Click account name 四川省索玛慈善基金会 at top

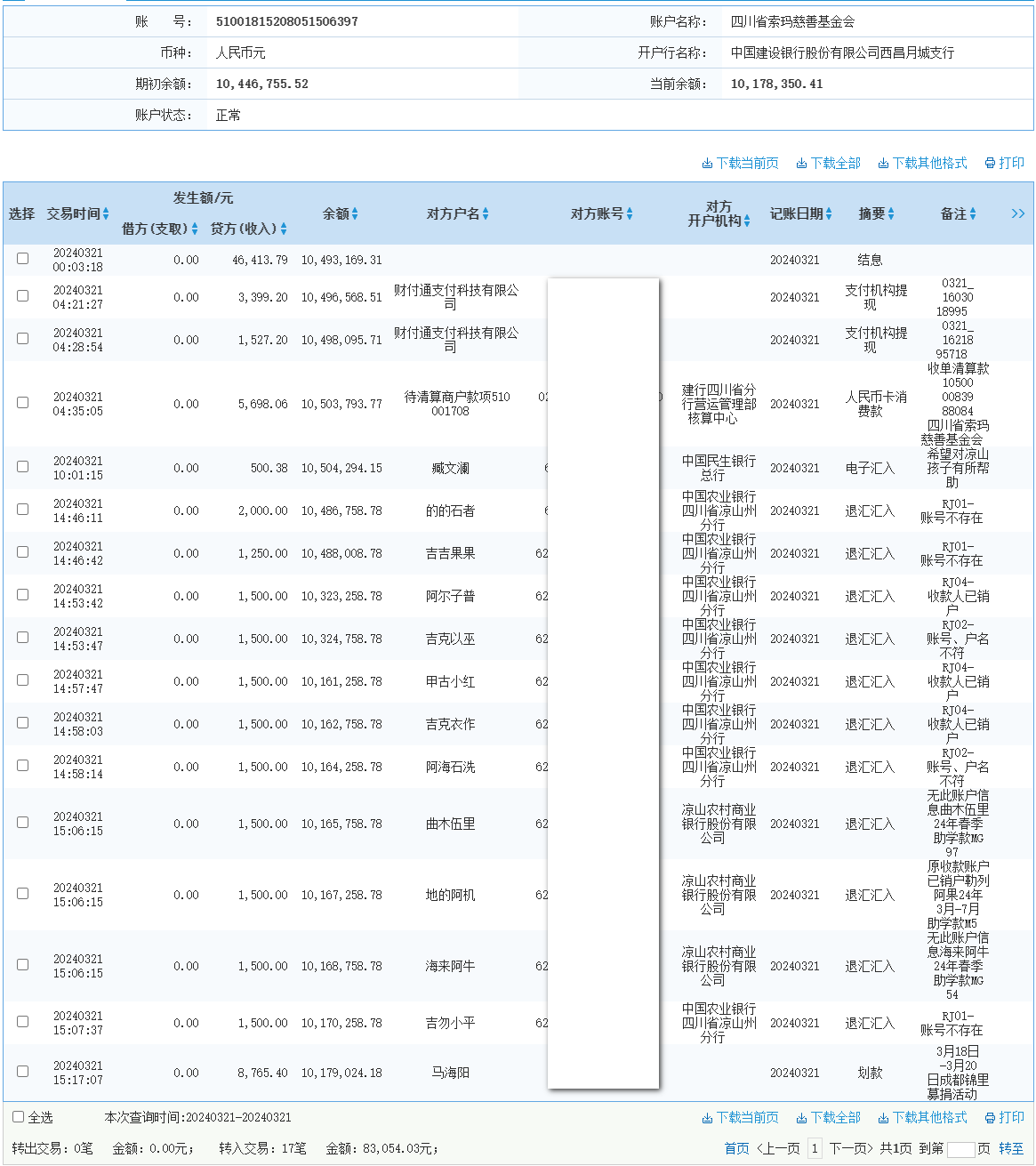pos(793,22)
